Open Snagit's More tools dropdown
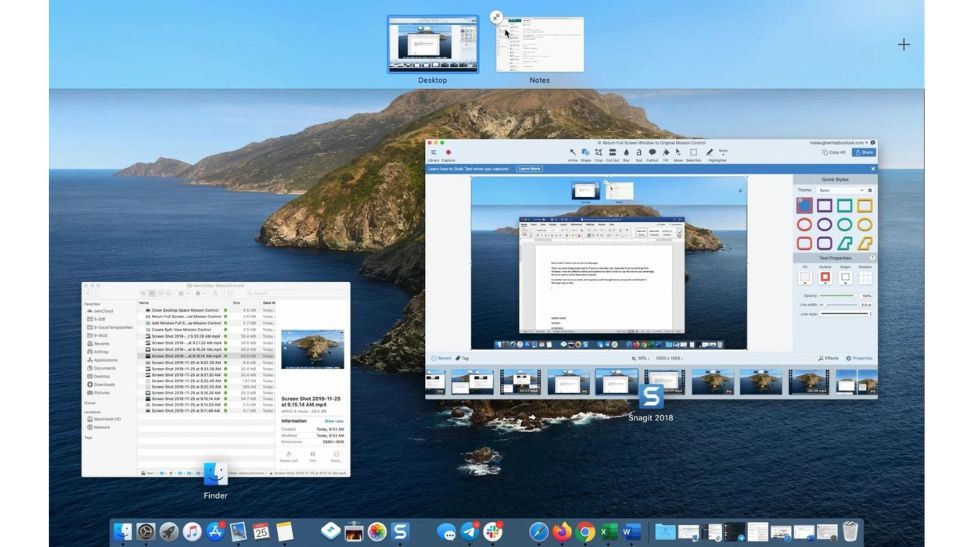 [x=723, y=152]
